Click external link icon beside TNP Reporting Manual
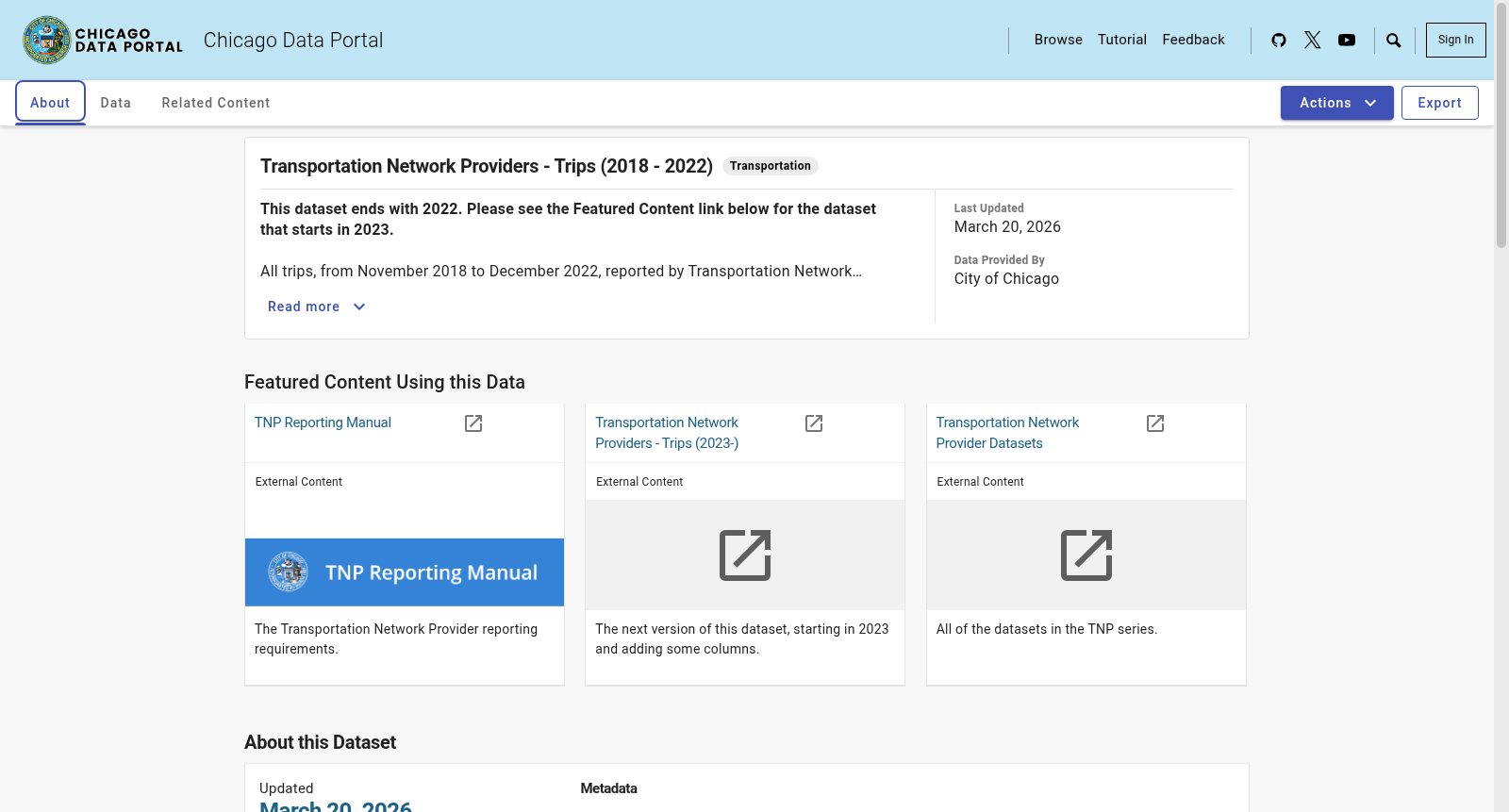This screenshot has width=1509, height=812. coord(473,423)
